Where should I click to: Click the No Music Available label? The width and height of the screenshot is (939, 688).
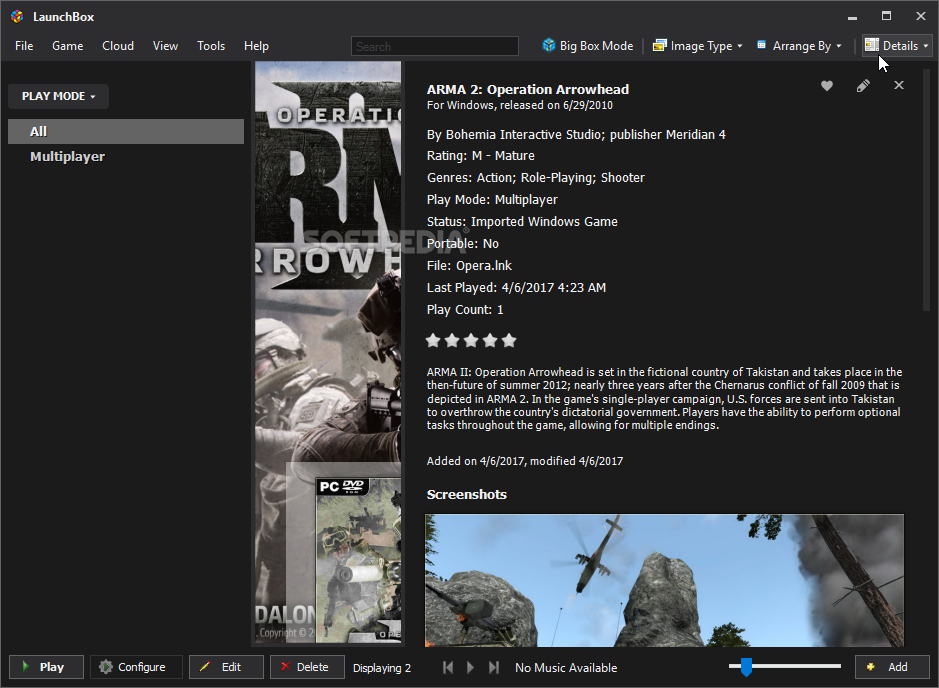[x=566, y=668]
